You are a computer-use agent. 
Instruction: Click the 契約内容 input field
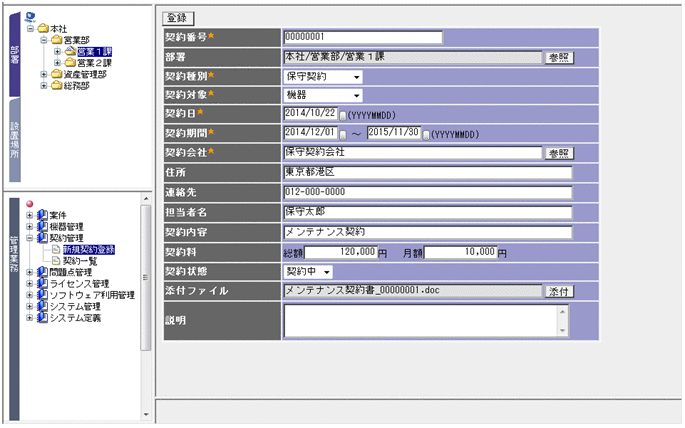click(x=428, y=232)
